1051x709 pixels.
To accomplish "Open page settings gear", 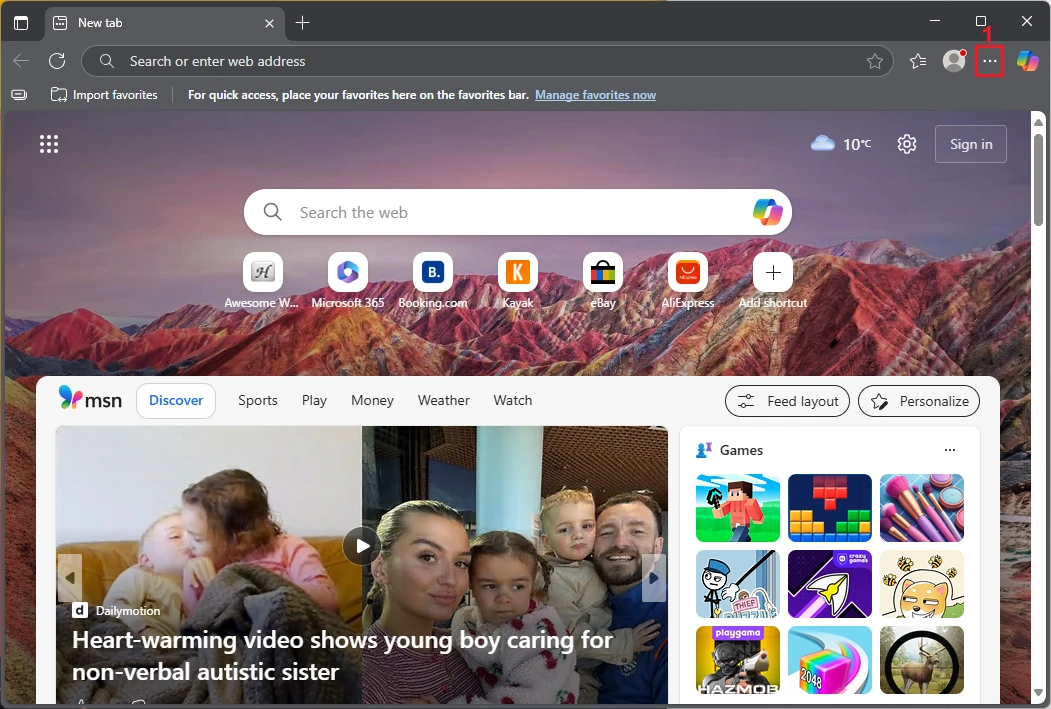I will pos(907,144).
